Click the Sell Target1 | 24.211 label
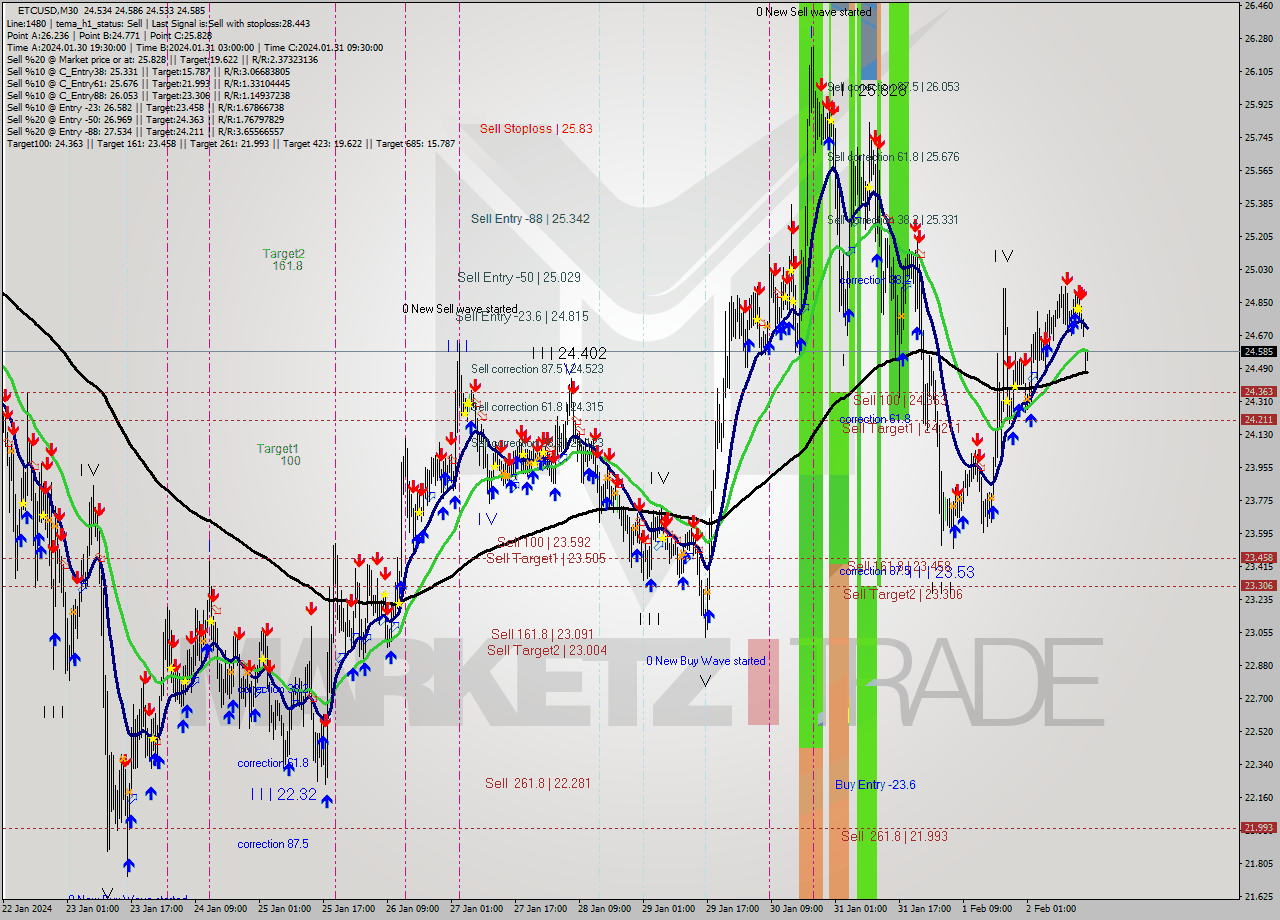The image size is (1280, 920). pos(902,429)
